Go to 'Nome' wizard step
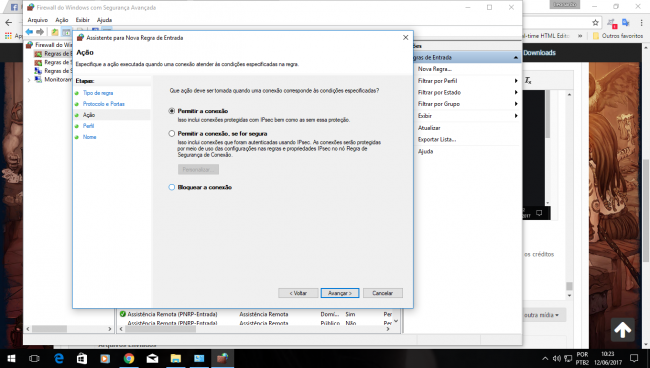Viewport: 650px width, 368px height. (x=90, y=137)
